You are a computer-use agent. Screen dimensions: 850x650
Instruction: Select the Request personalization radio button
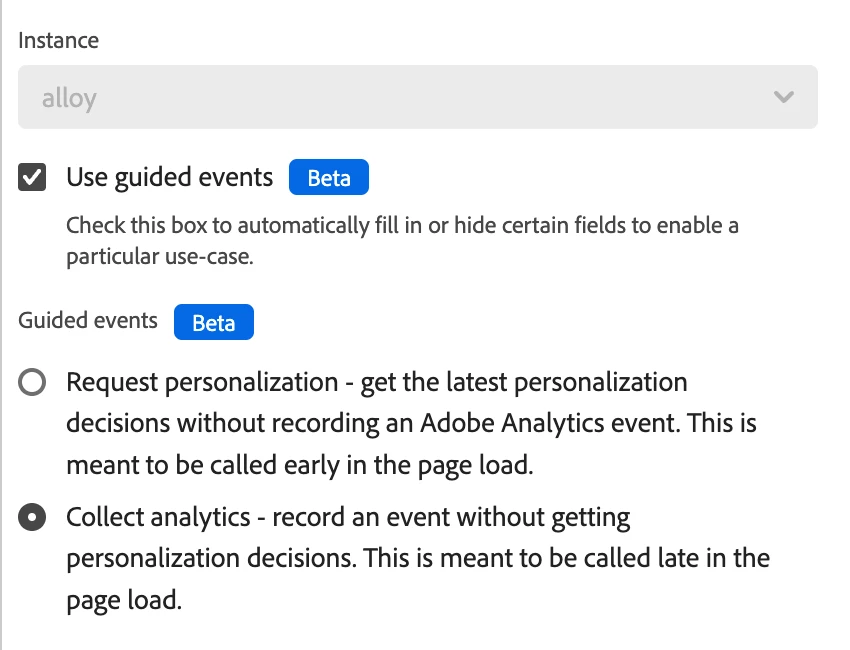(32, 383)
